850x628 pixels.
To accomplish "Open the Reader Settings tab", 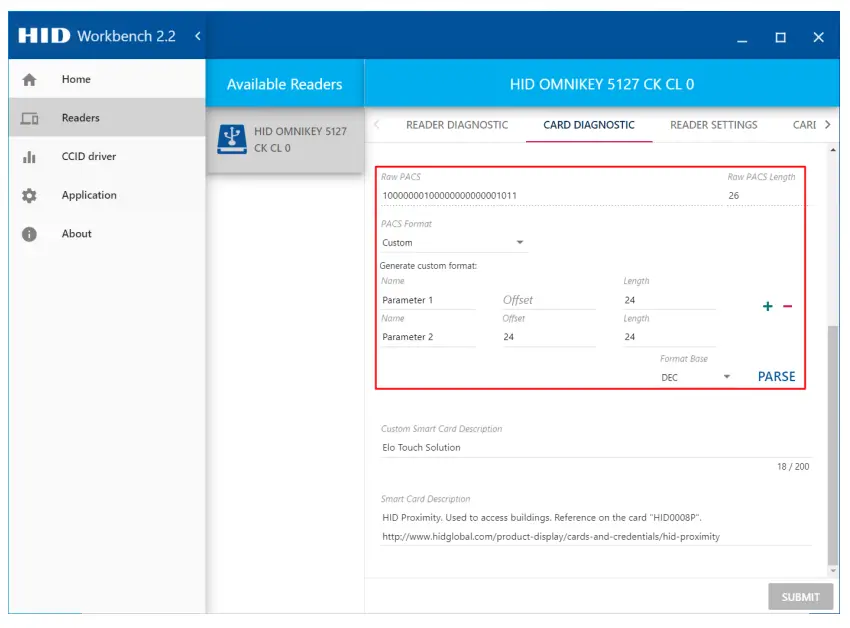I will click(713, 125).
